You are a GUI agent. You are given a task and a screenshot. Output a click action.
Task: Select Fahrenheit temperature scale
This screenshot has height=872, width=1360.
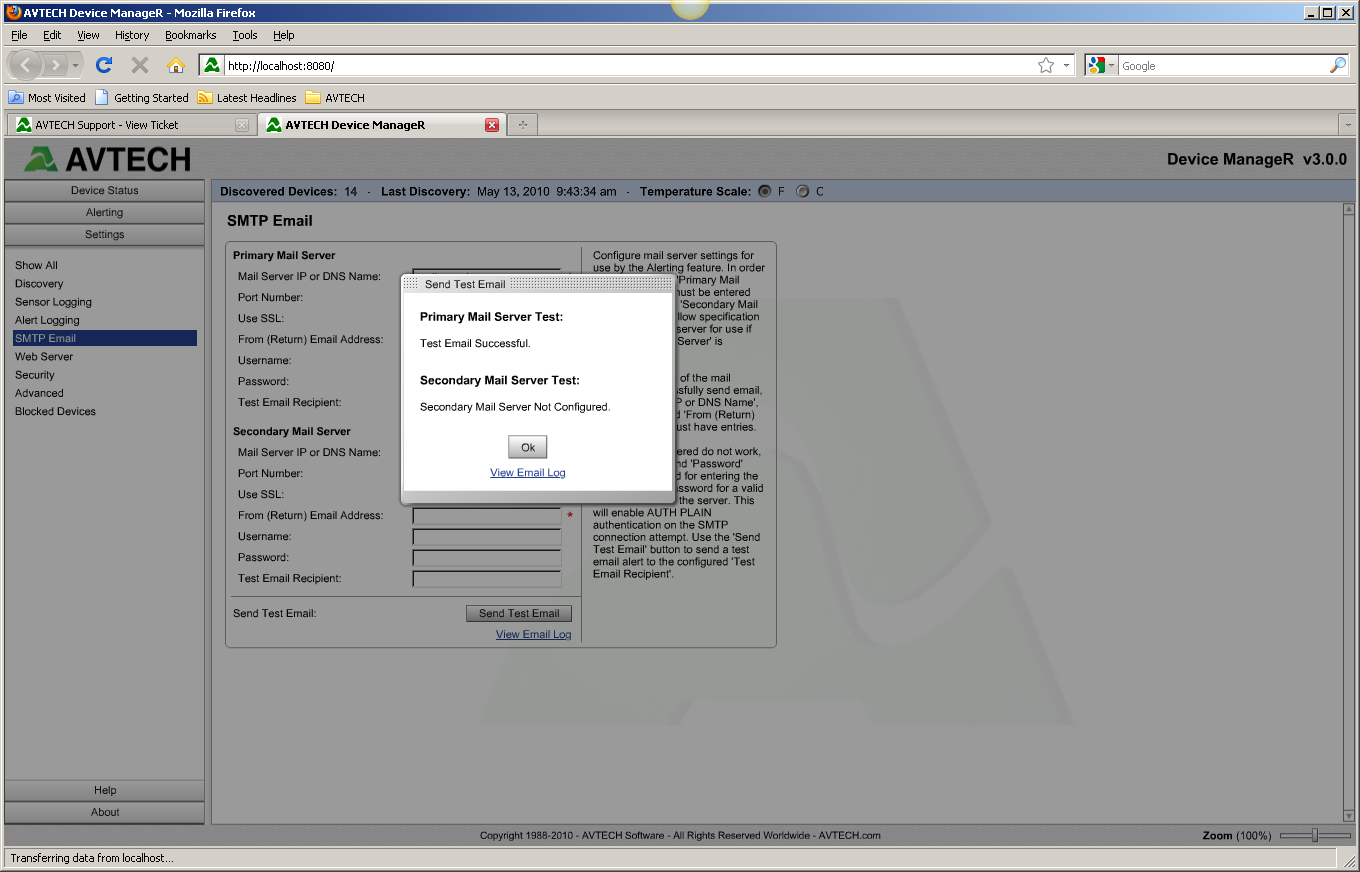765,191
